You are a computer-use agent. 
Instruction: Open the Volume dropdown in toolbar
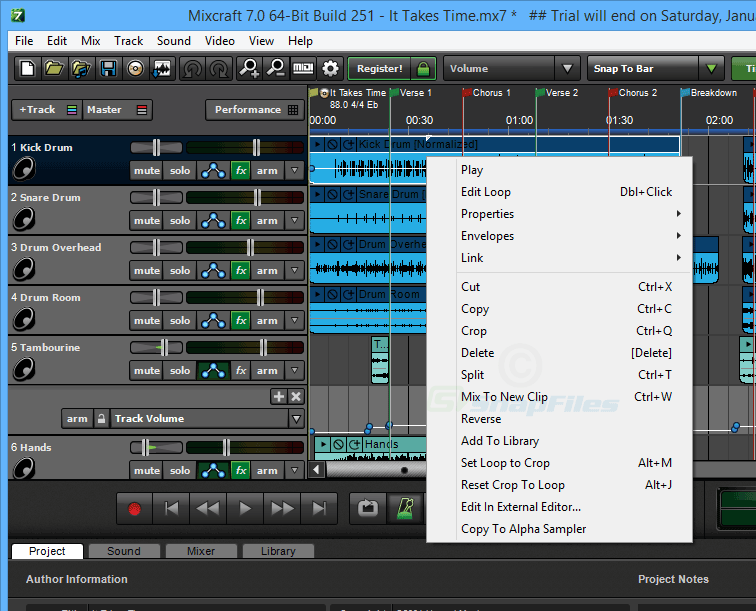(x=567, y=68)
